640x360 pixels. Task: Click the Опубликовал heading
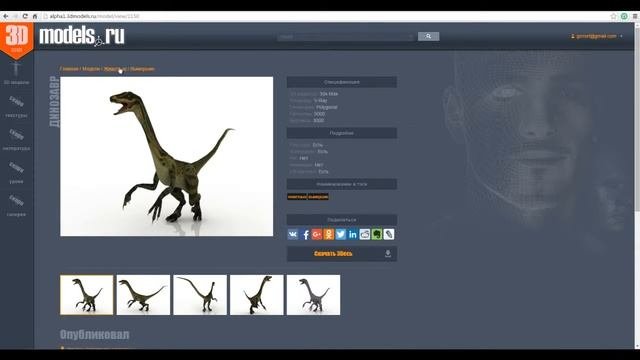94,335
